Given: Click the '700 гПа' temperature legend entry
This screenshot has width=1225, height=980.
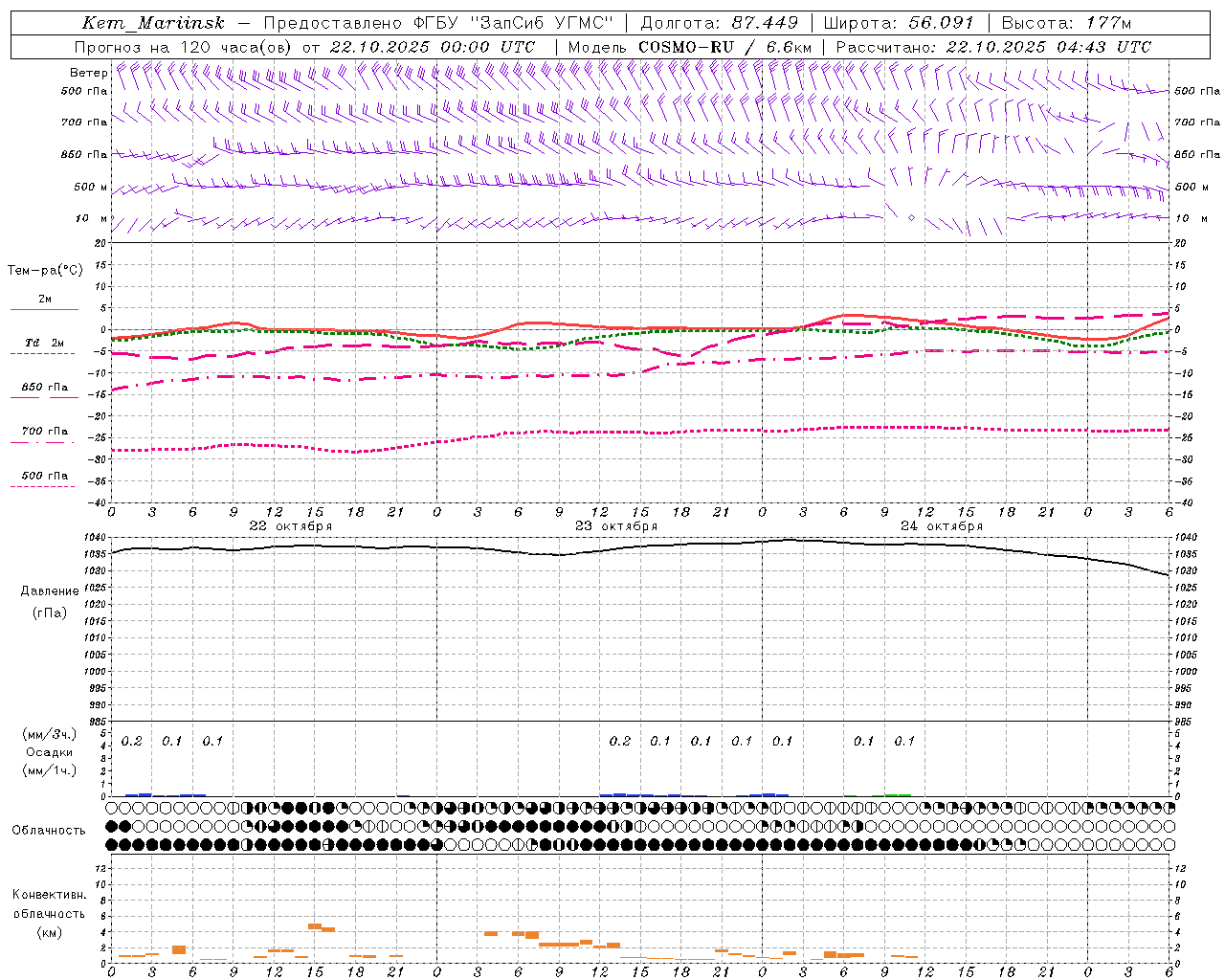Looking at the screenshot, I should [x=45, y=431].
